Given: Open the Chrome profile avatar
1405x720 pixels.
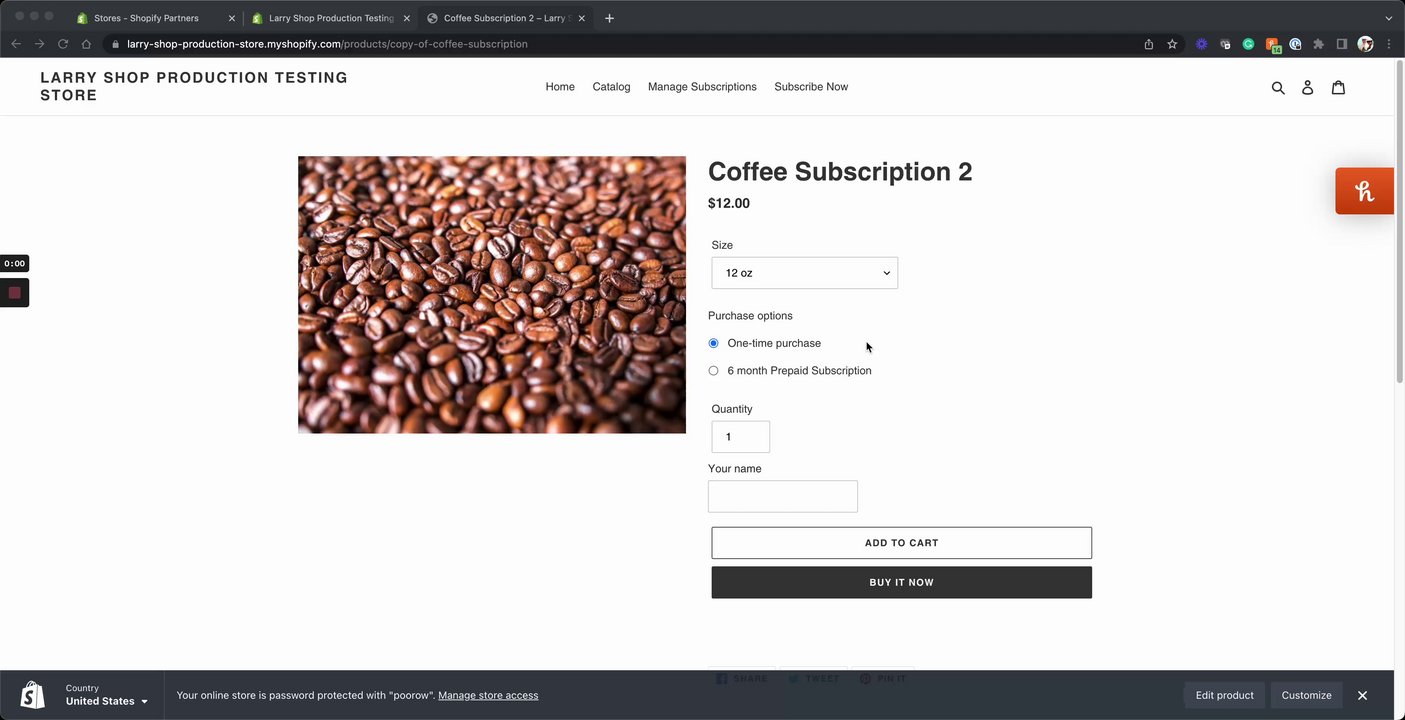Looking at the screenshot, I should (x=1366, y=44).
